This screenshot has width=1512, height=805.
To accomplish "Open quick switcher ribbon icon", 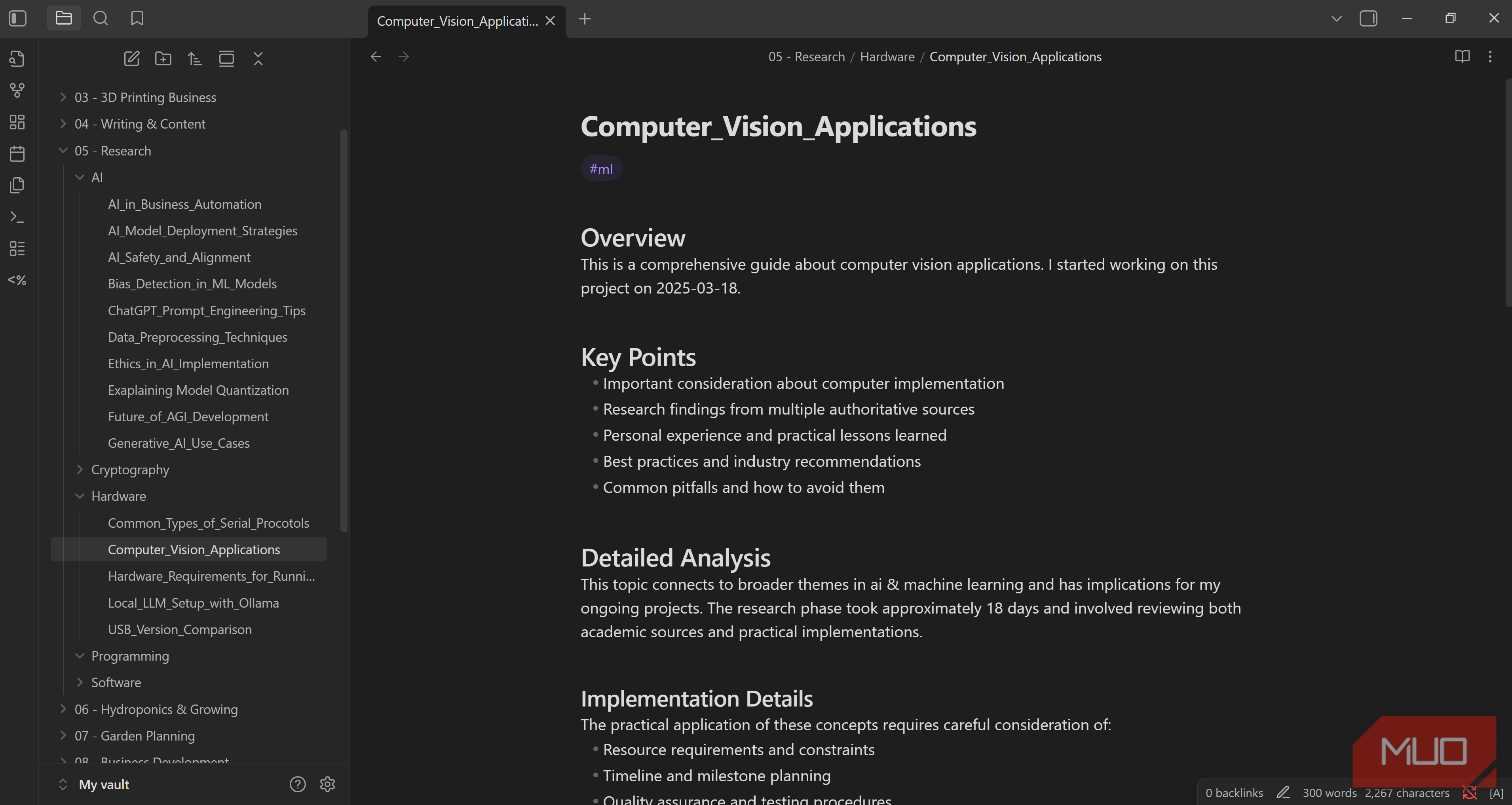I will pos(17,59).
